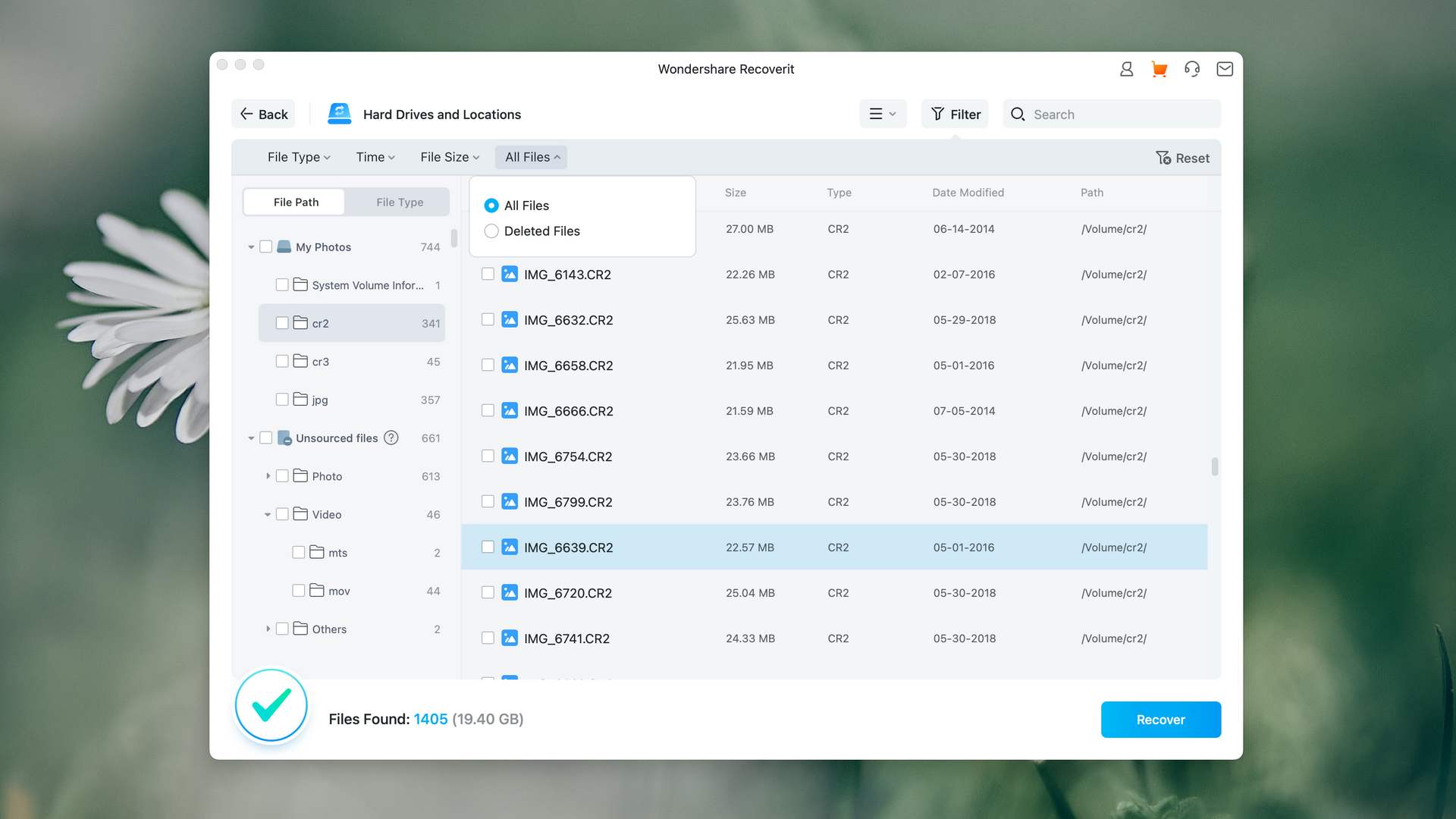1456x819 pixels.
Task: Click the jpg folder icon
Action: pos(300,399)
